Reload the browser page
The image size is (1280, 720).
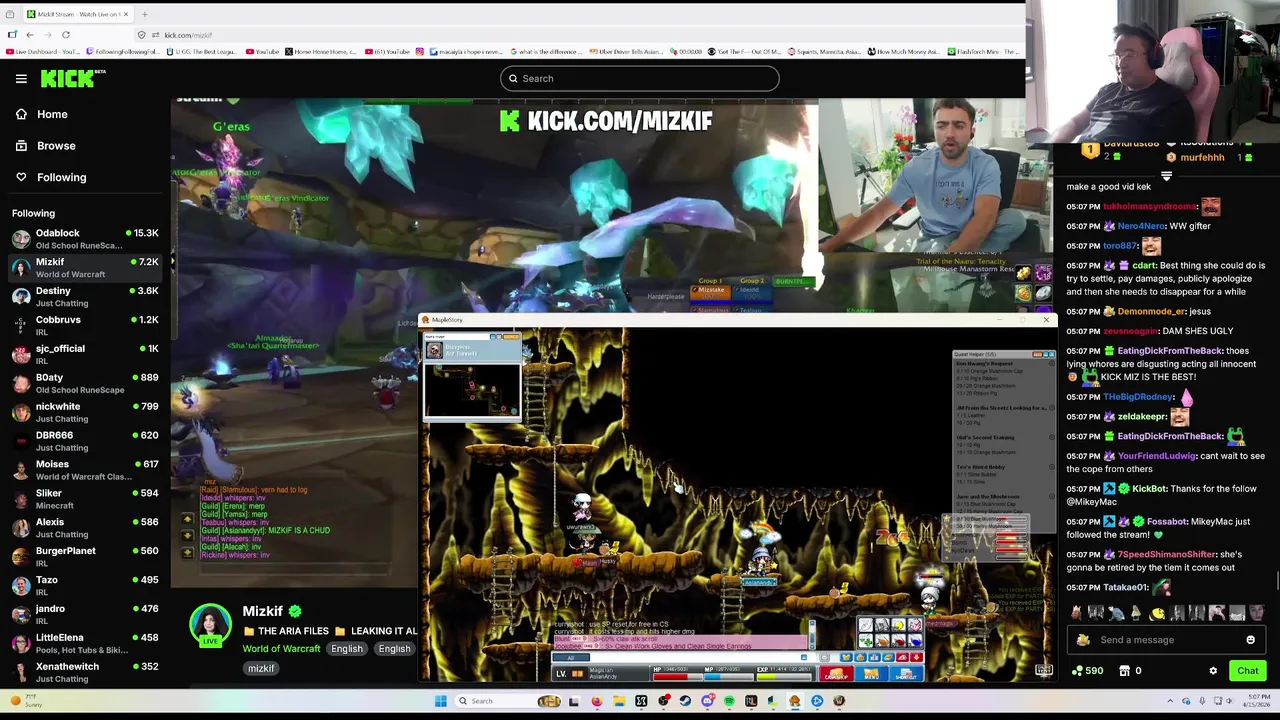pos(66,35)
